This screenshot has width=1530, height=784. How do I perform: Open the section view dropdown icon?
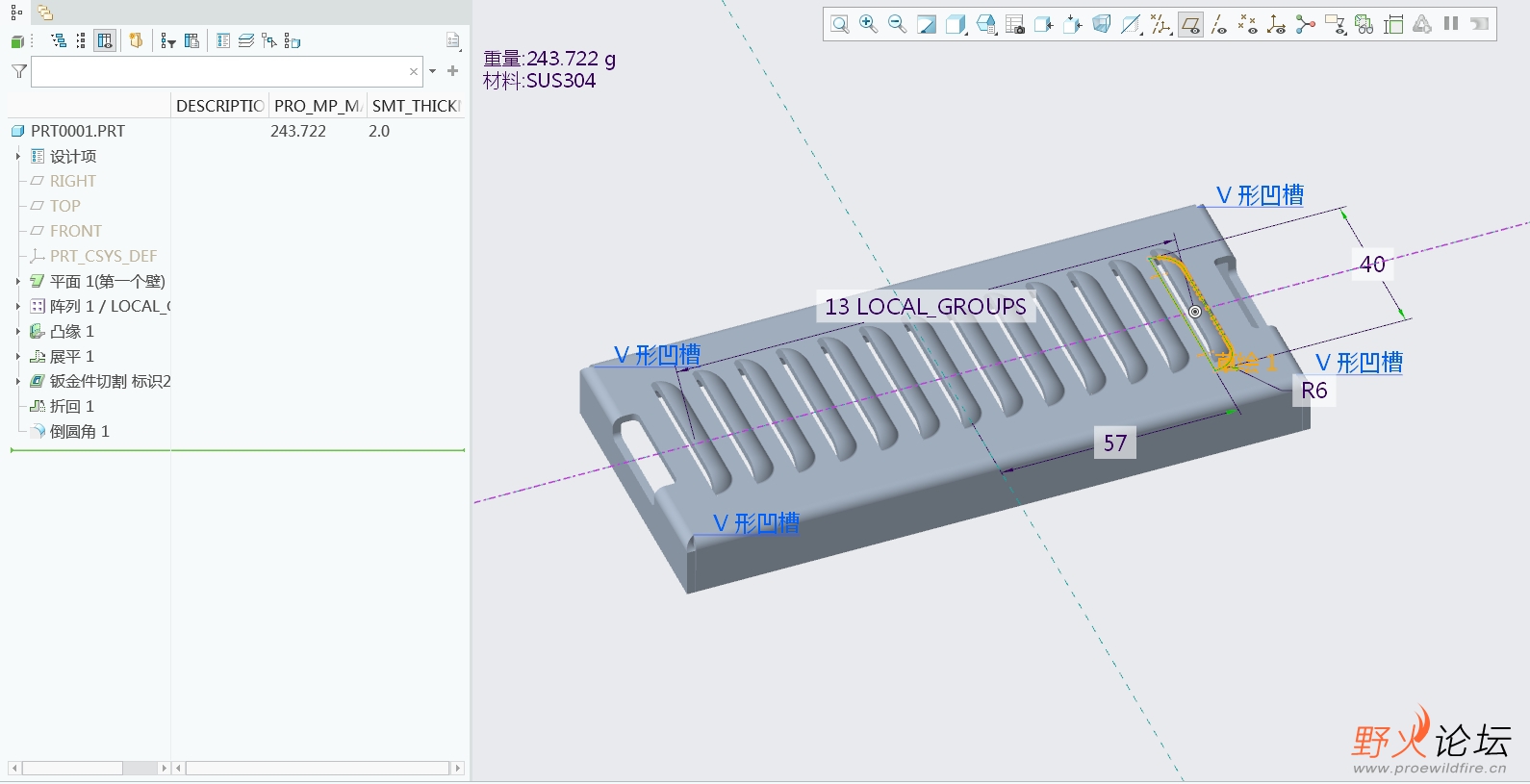[x=1133, y=25]
